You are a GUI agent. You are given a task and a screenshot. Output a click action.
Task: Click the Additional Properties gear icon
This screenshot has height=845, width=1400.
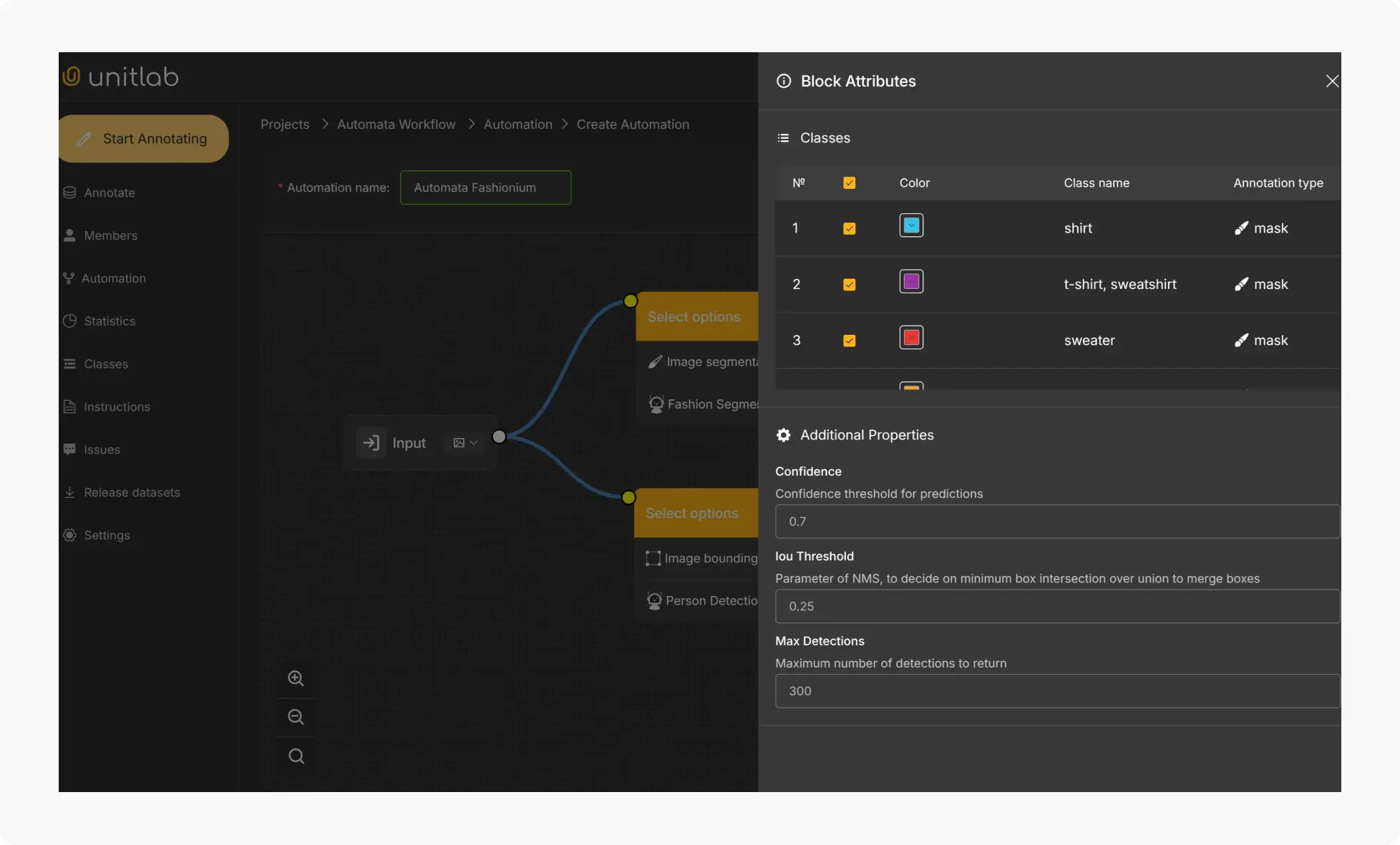tap(784, 435)
